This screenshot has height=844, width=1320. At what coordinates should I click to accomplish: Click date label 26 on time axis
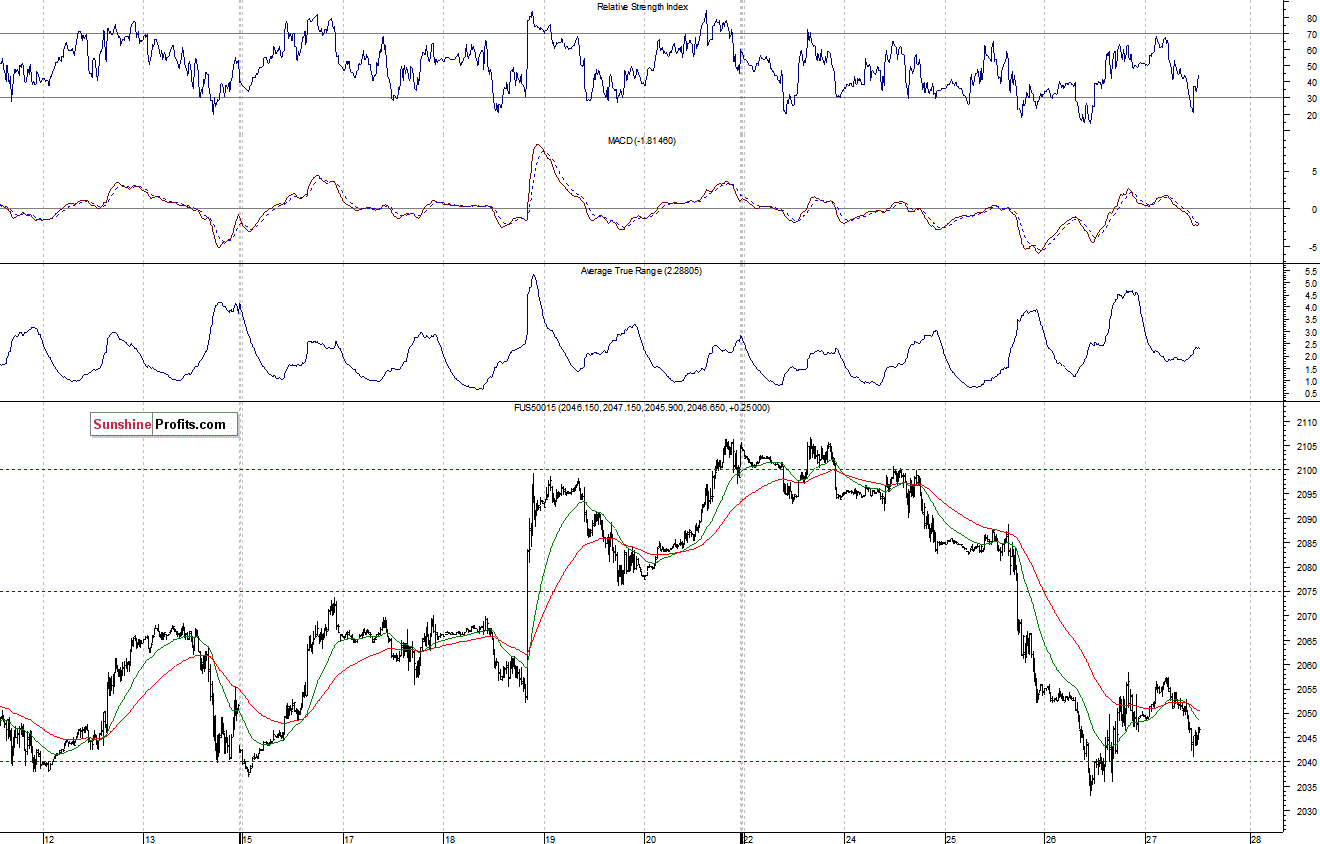coord(1051,839)
